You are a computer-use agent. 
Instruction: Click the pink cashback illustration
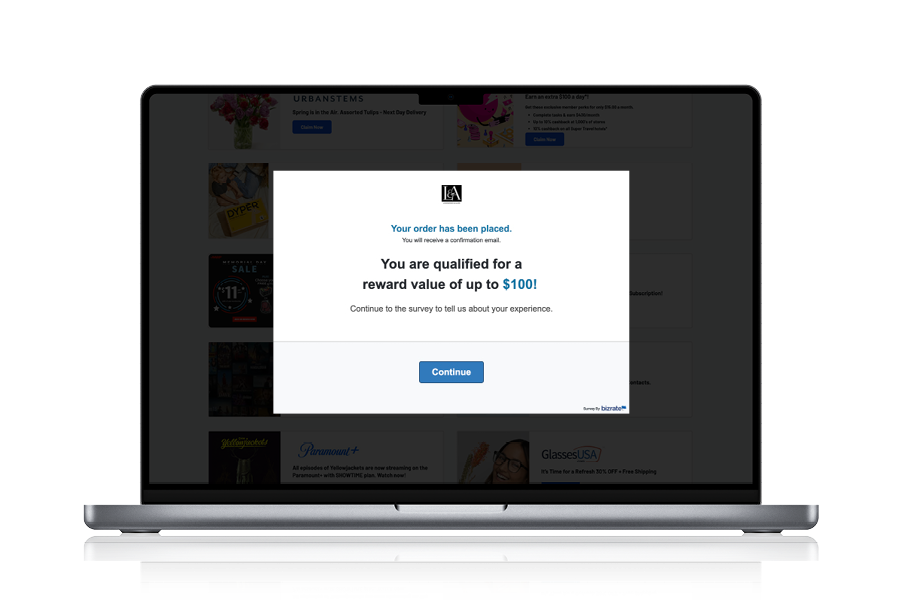tap(485, 120)
